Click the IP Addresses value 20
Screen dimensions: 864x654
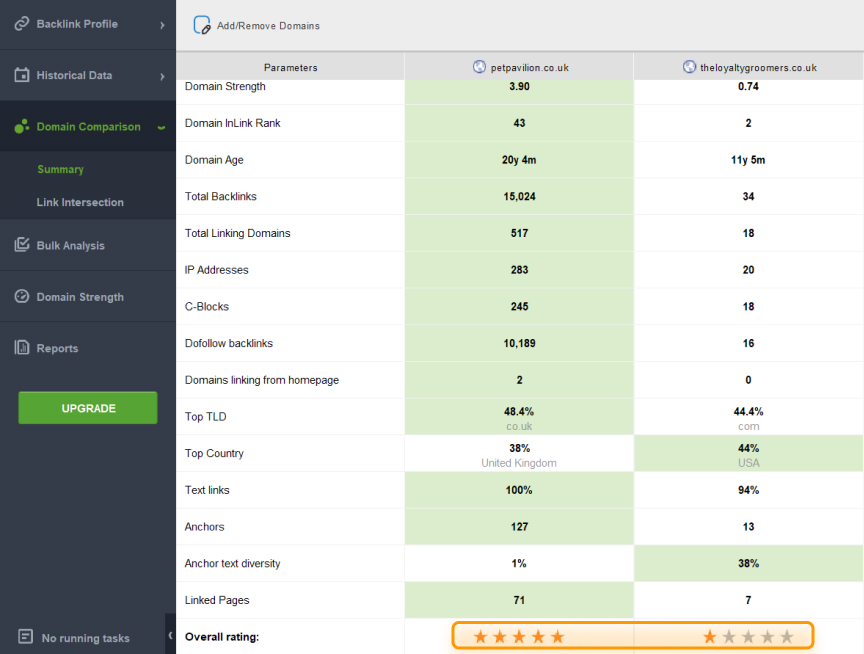748,270
